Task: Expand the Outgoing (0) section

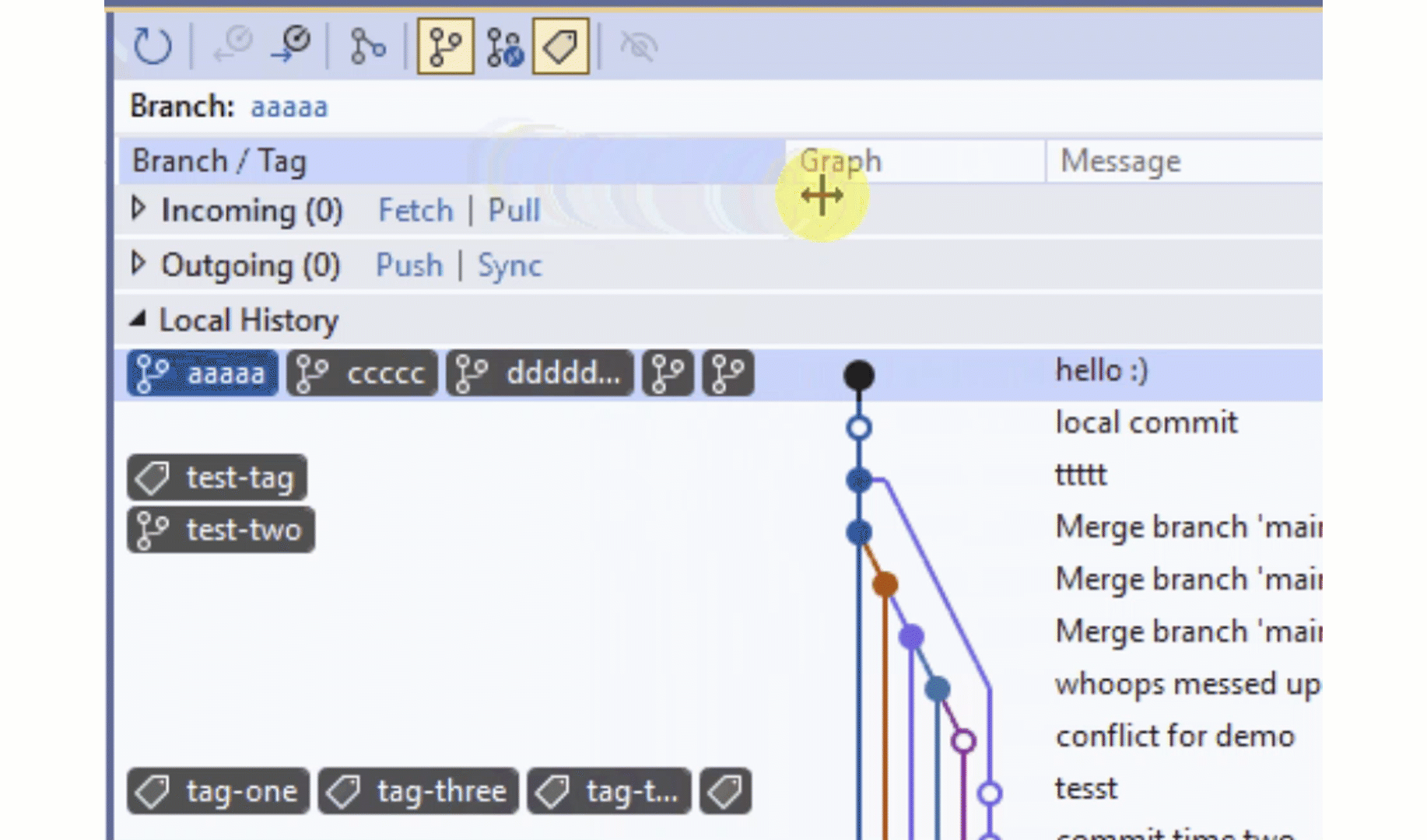Action: click(x=138, y=264)
